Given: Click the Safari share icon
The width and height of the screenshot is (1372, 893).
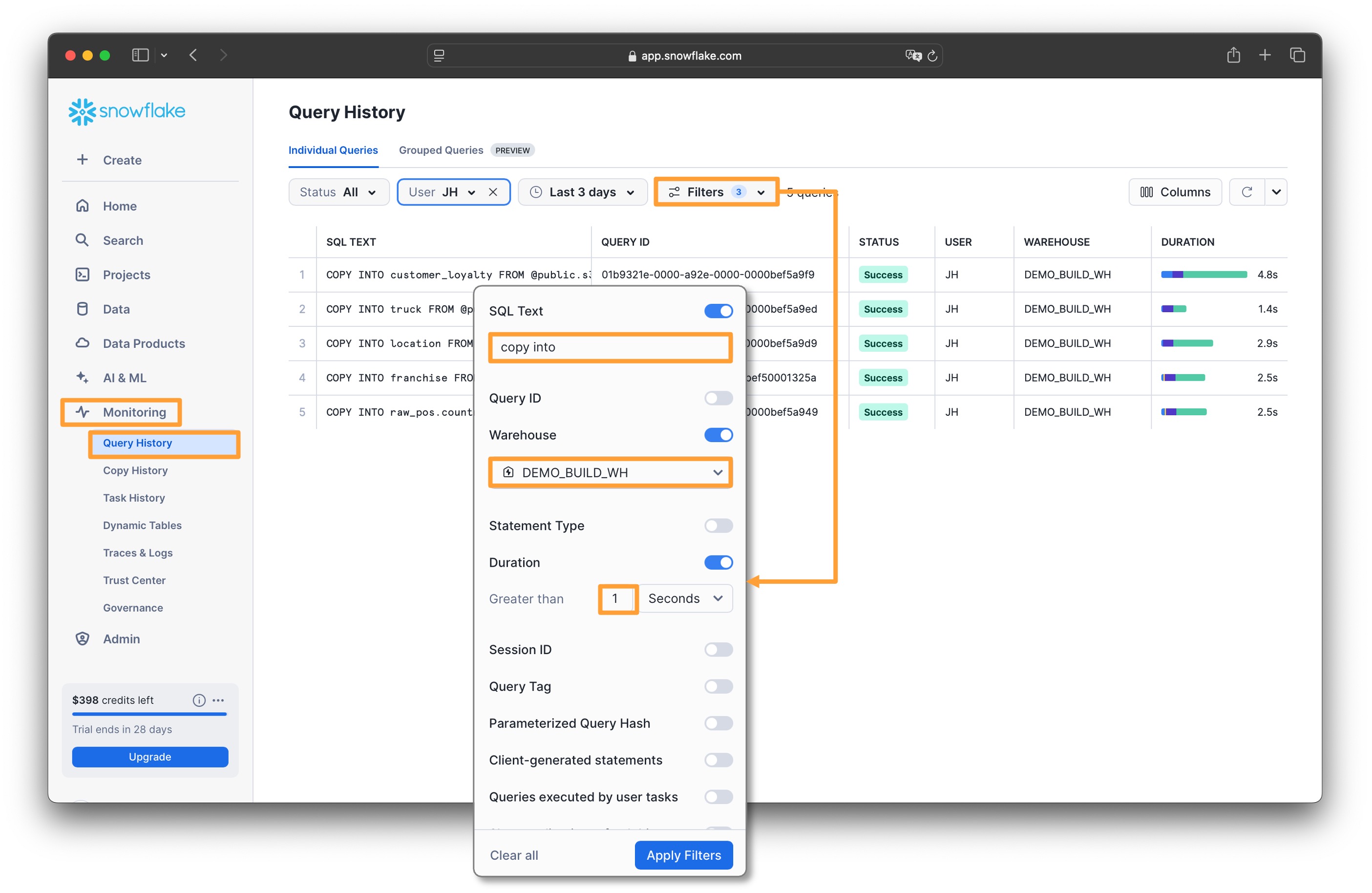Looking at the screenshot, I should coord(1233,55).
